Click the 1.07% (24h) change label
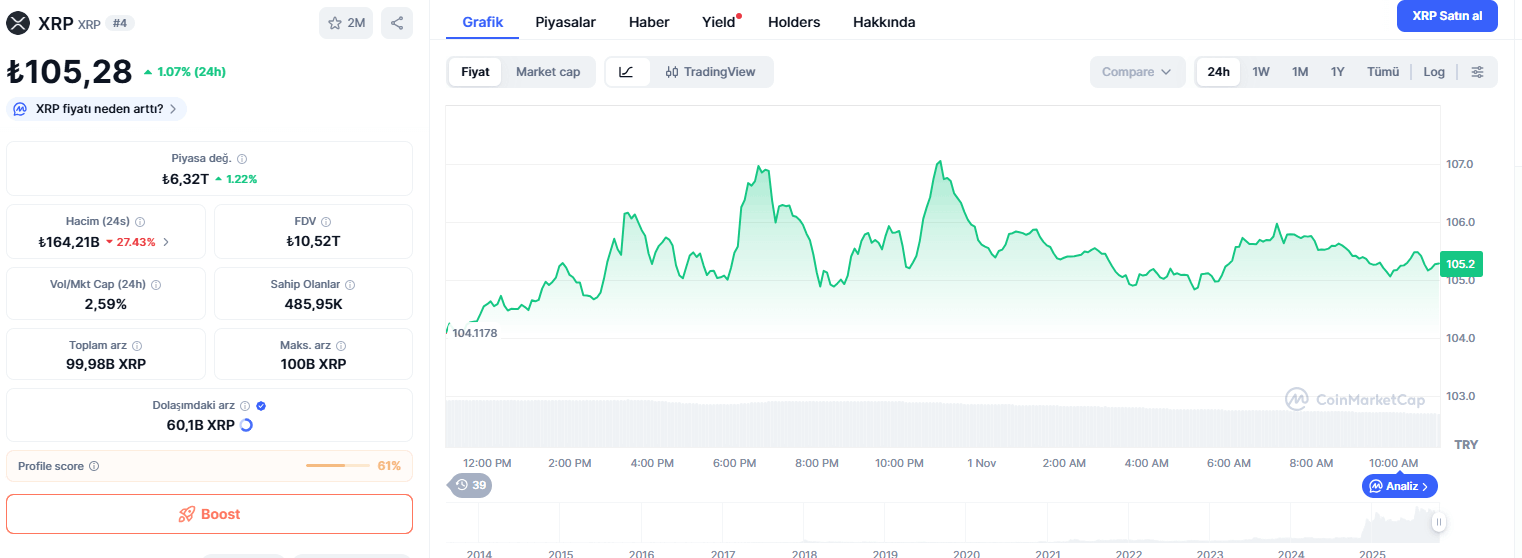 185,72
